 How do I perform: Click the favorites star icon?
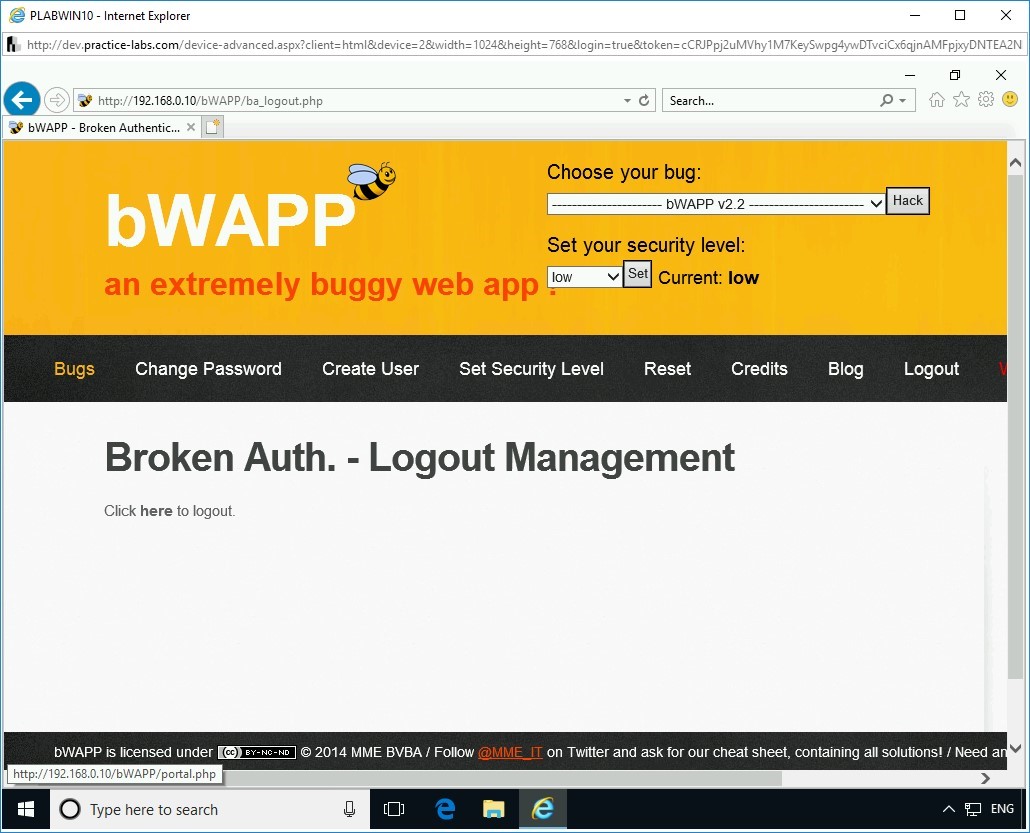961,99
